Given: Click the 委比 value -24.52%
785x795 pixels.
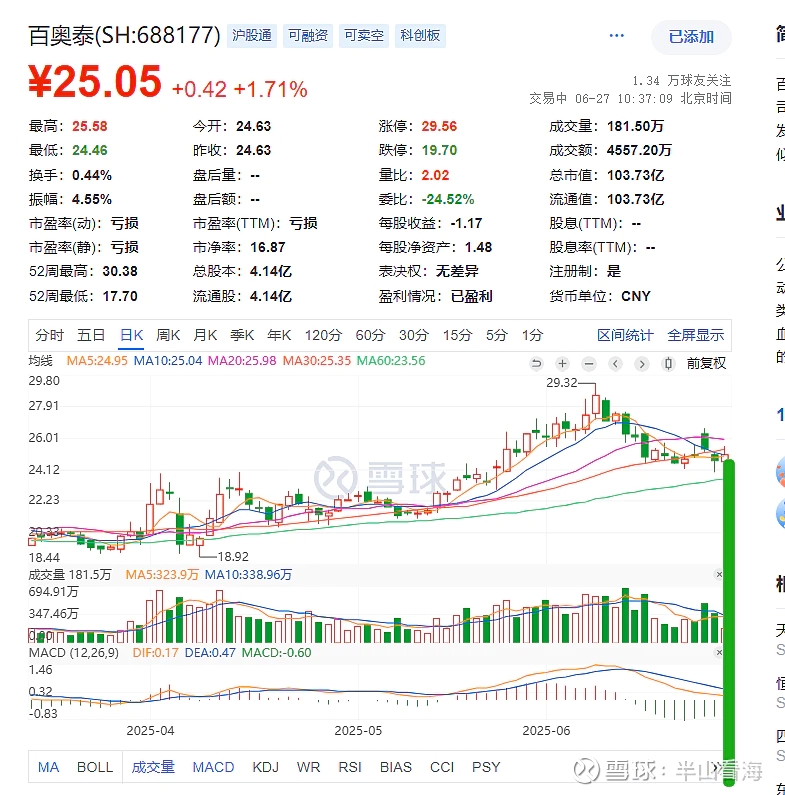Looking at the screenshot, I should click(x=448, y=199).
